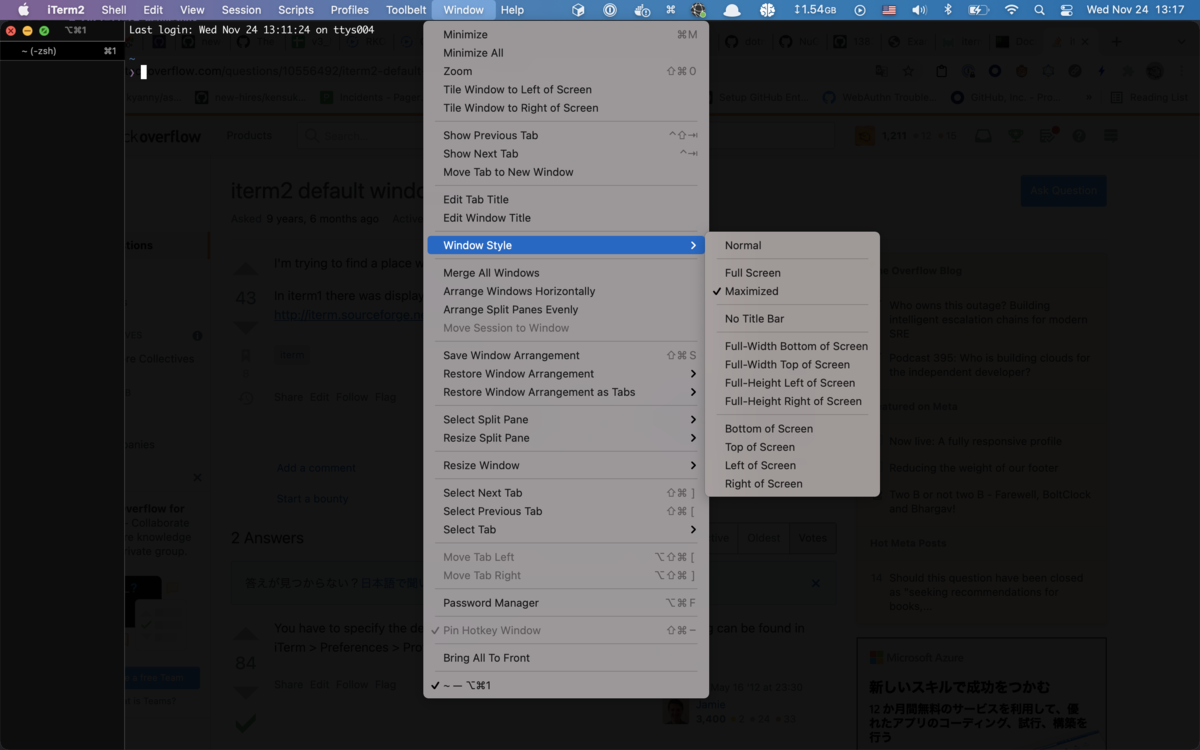This screenshot has height=750, width=1200.
Task: Open the volume control in menu bar
Action: pyautogui.click(x=918, y=10)
